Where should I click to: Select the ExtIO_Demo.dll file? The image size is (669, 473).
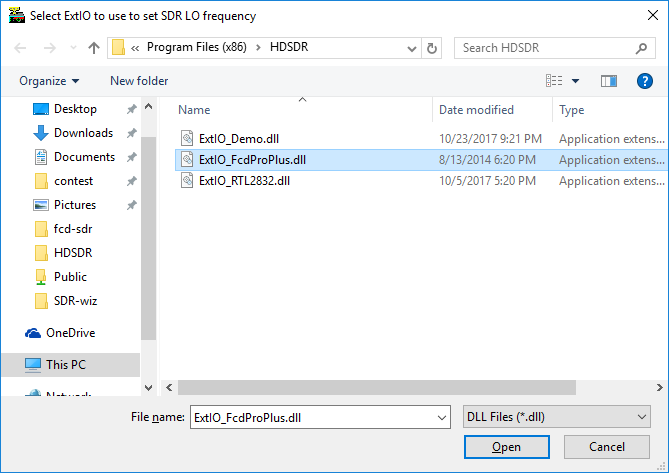pyautogui.click(x=239, y=139)
